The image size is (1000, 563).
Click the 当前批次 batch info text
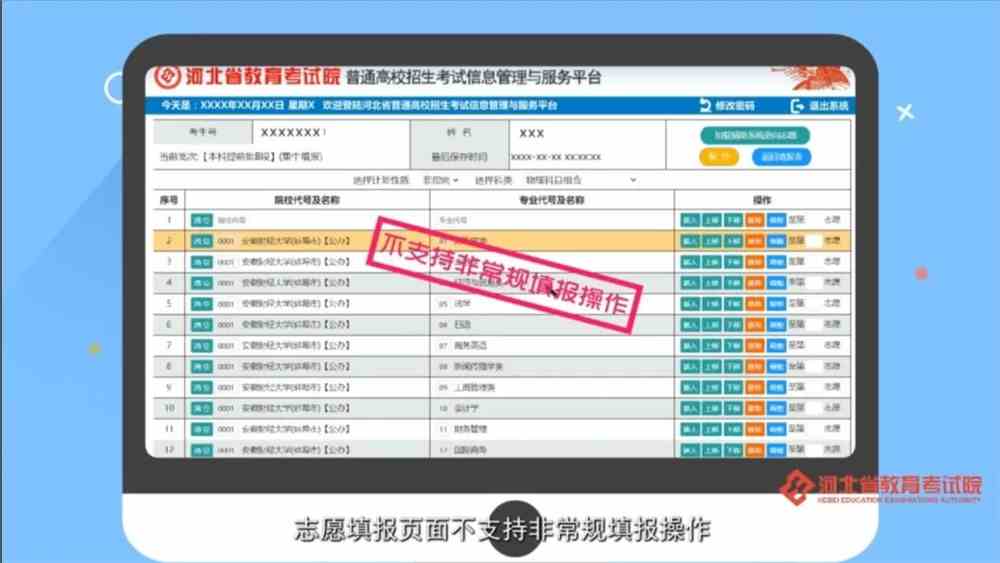241,157
